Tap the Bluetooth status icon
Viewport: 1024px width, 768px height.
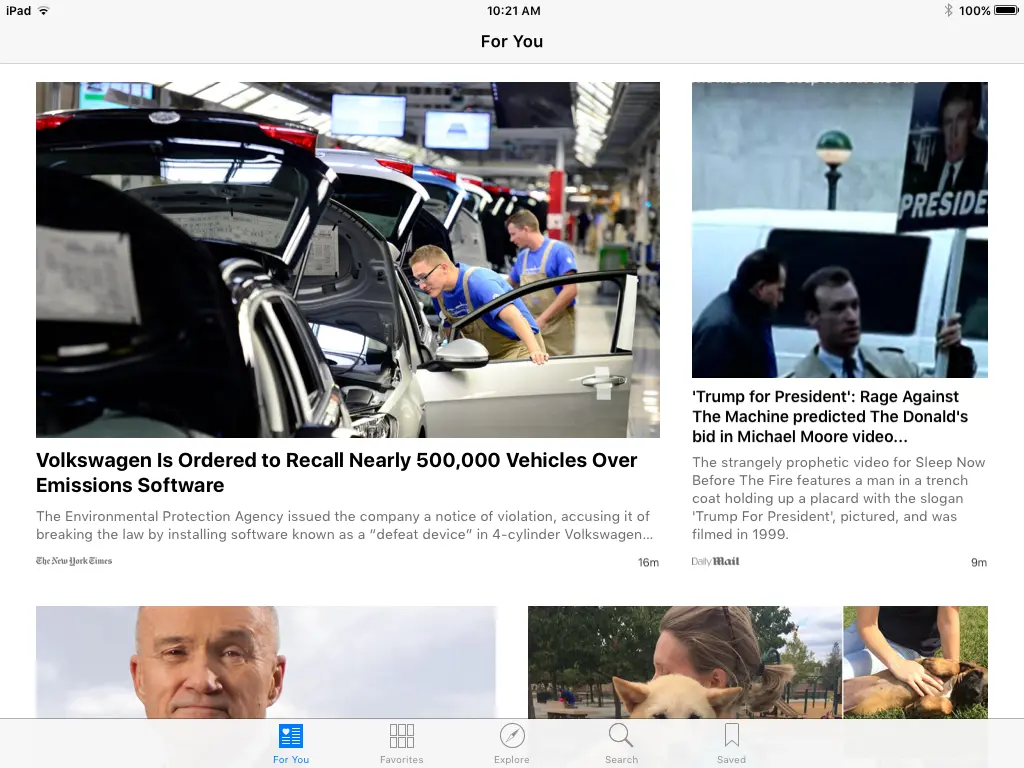948,10
